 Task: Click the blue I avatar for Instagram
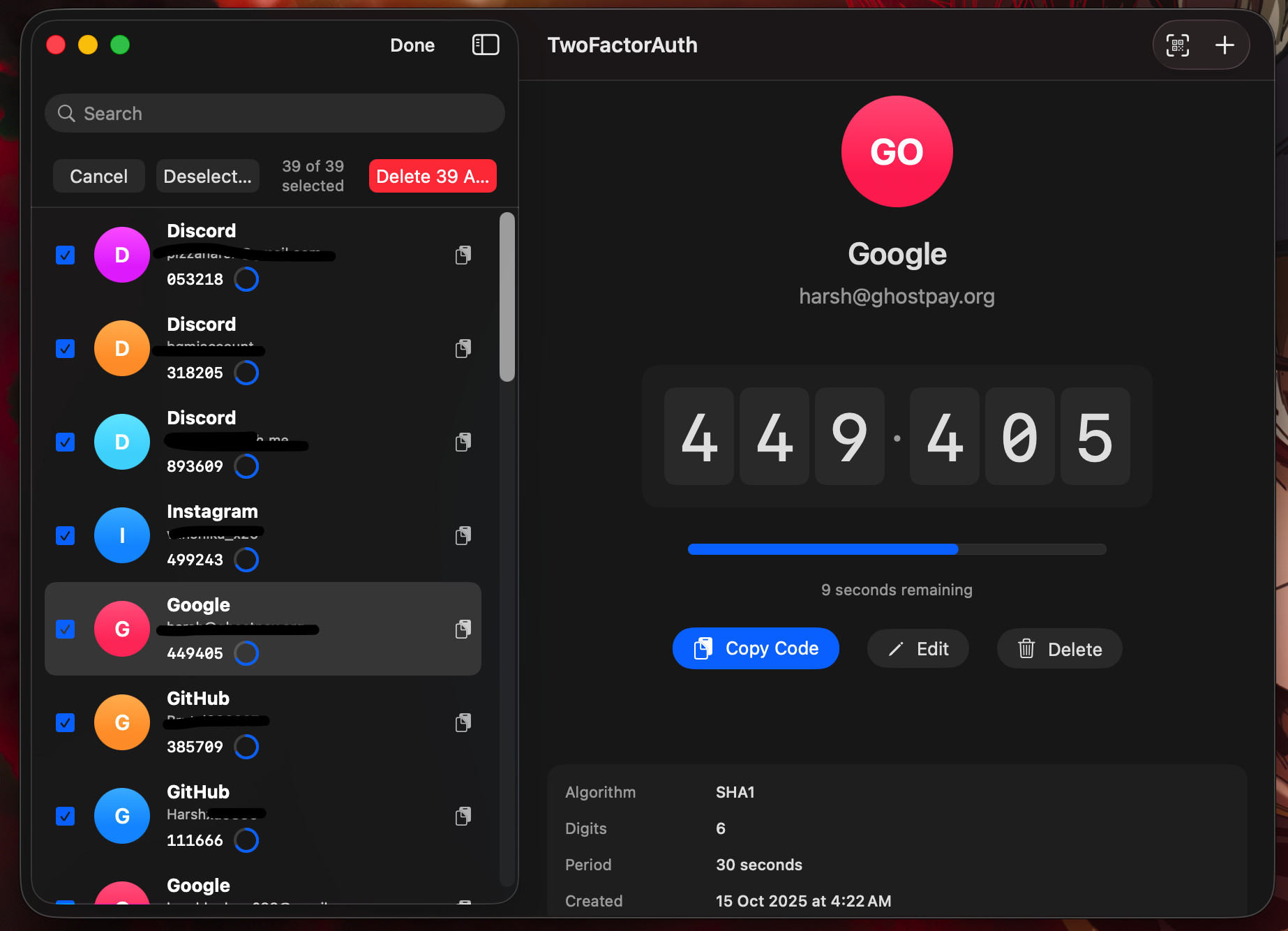(122, 535)
